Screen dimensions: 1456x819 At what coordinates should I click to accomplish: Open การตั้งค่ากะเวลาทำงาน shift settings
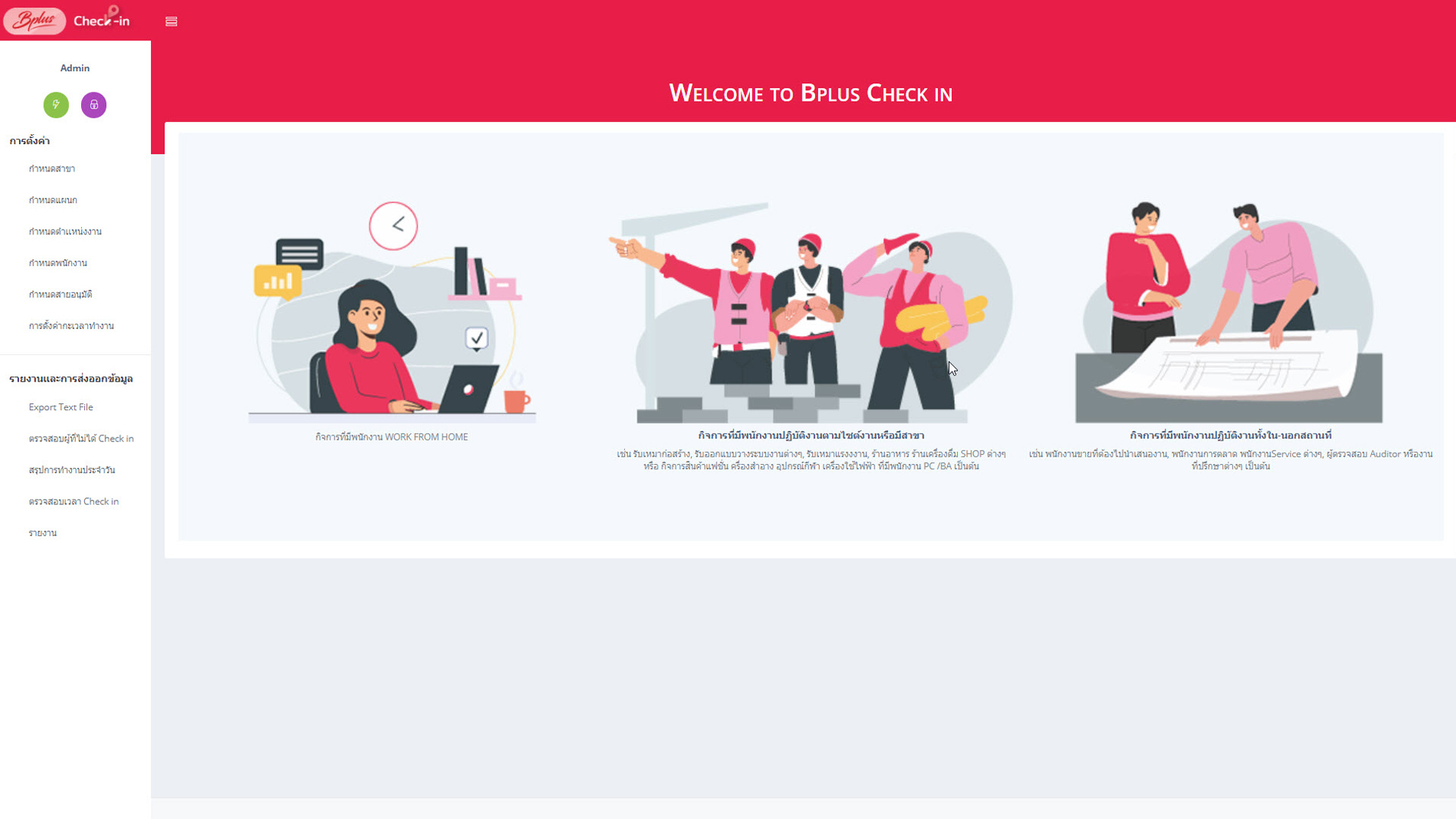tap(71, 326)
